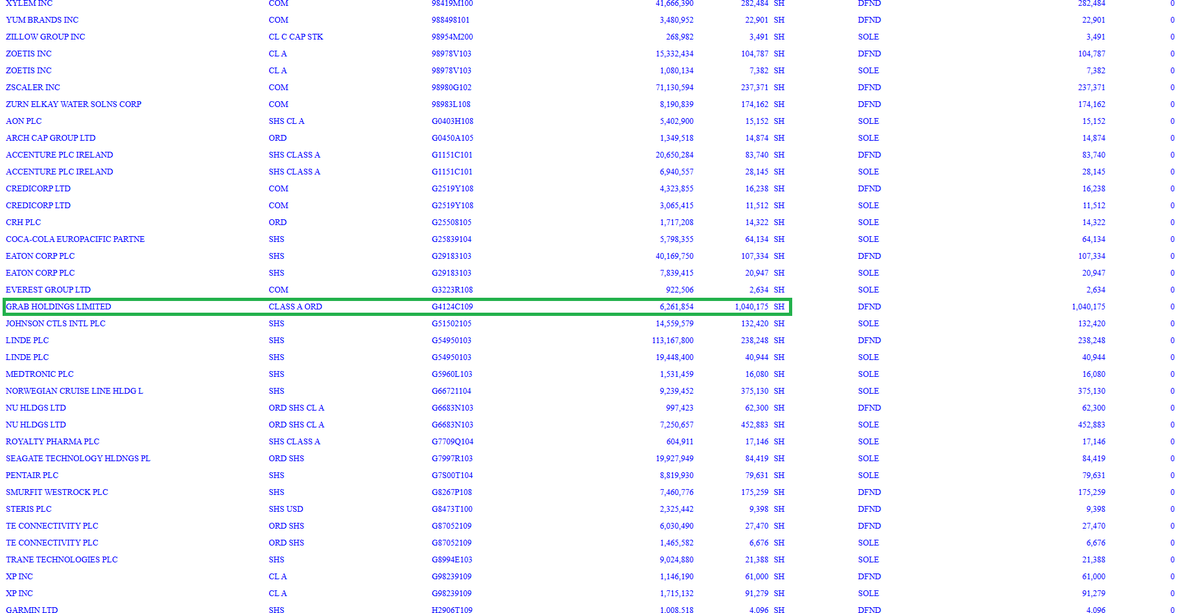This screenshot has width=1200, height=613.
Task: Select the TE CONNECTIVITY value 6,030,490
Action: (677, 525)
